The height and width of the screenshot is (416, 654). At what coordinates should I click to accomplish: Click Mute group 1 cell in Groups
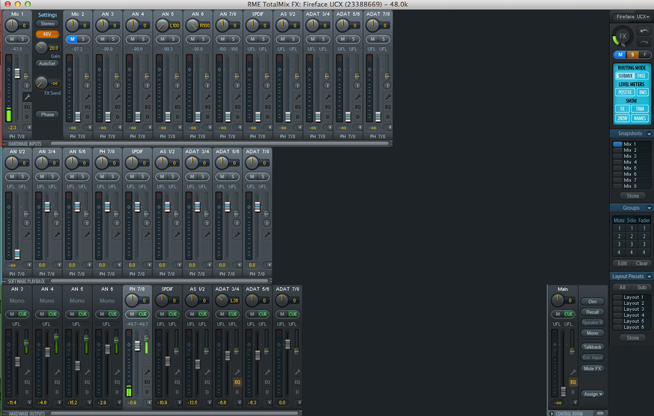pos(619,228)
